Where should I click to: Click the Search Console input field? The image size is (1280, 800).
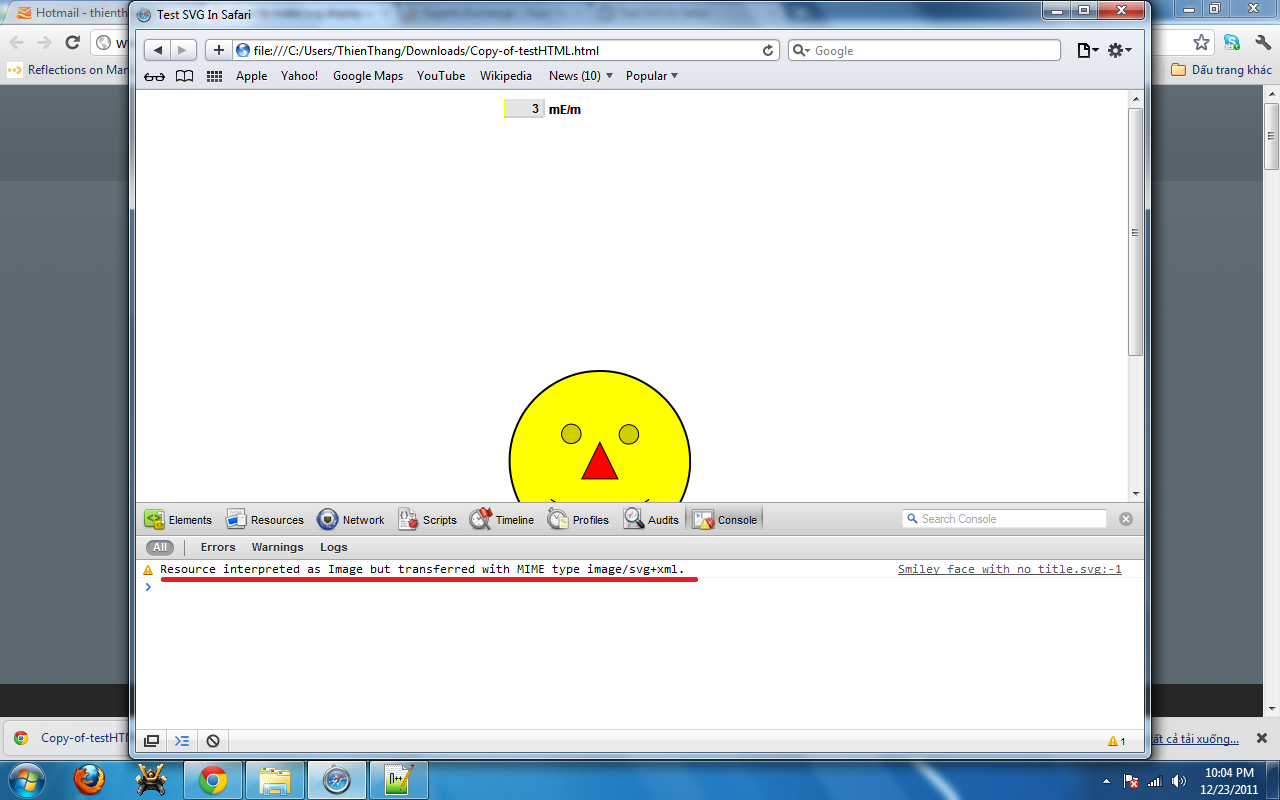pos(1005,519)
